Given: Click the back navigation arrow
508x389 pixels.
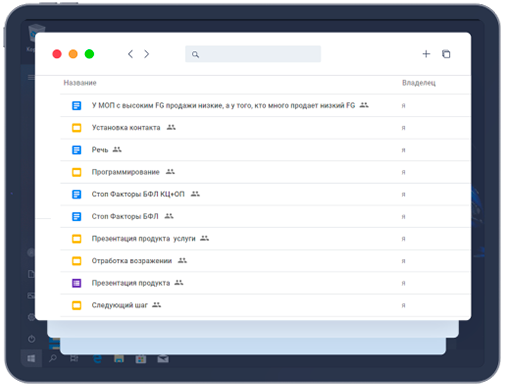Looking at the screenshot, I should pyautogui.click(x=130, y=54).
